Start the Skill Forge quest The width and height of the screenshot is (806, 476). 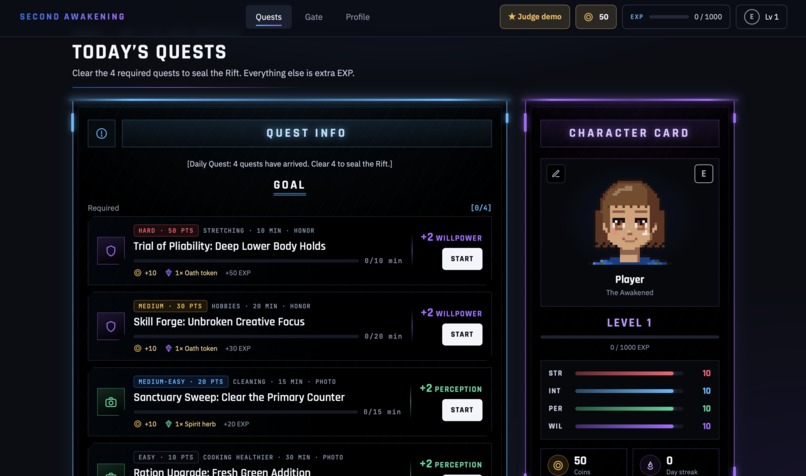462,334
